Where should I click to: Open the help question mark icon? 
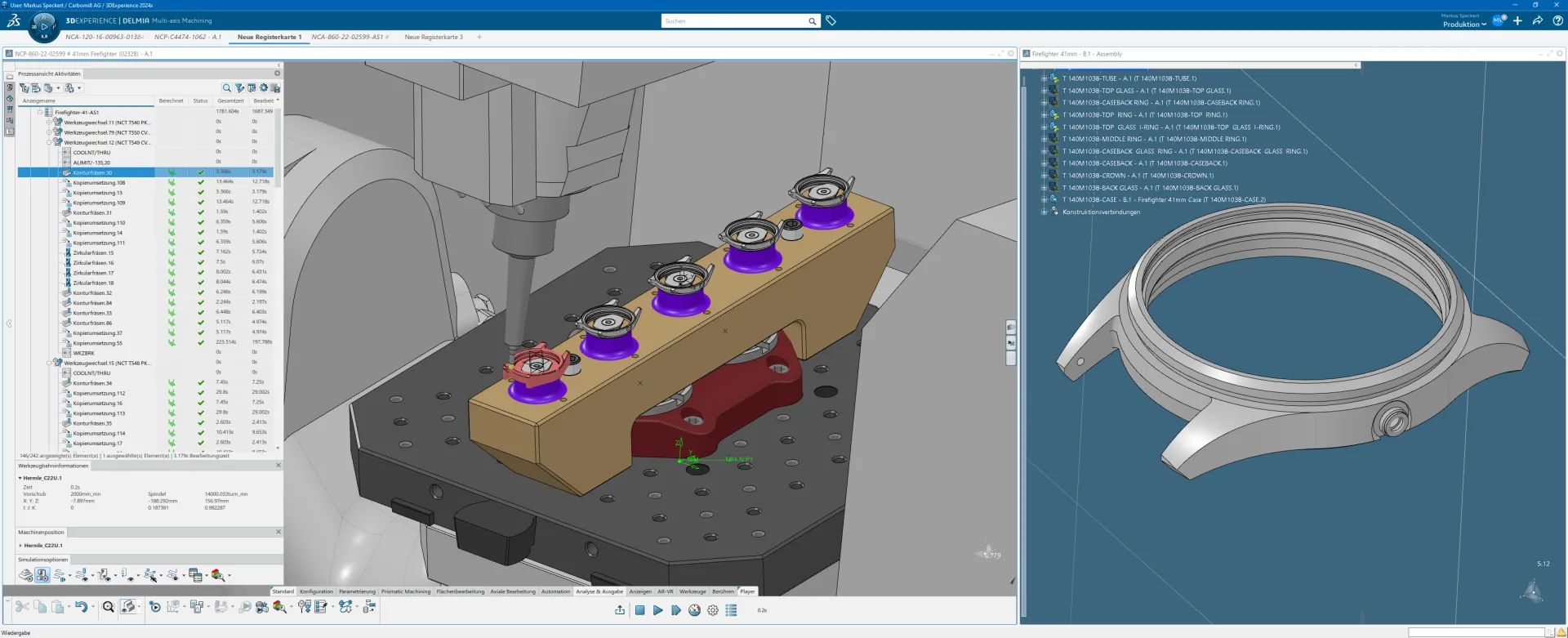(1557, 21)
